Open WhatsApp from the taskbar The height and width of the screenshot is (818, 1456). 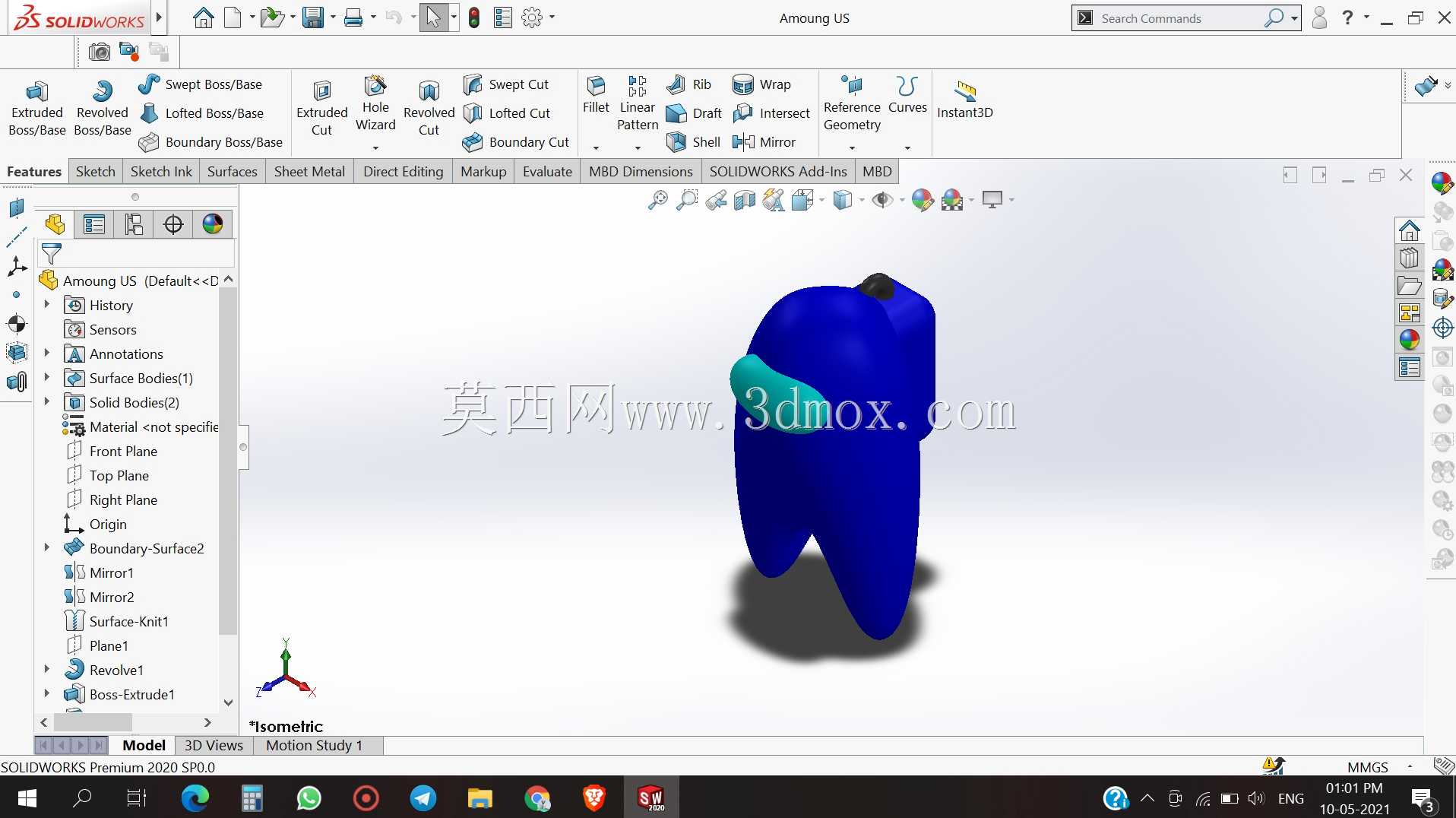click(309, 798)
